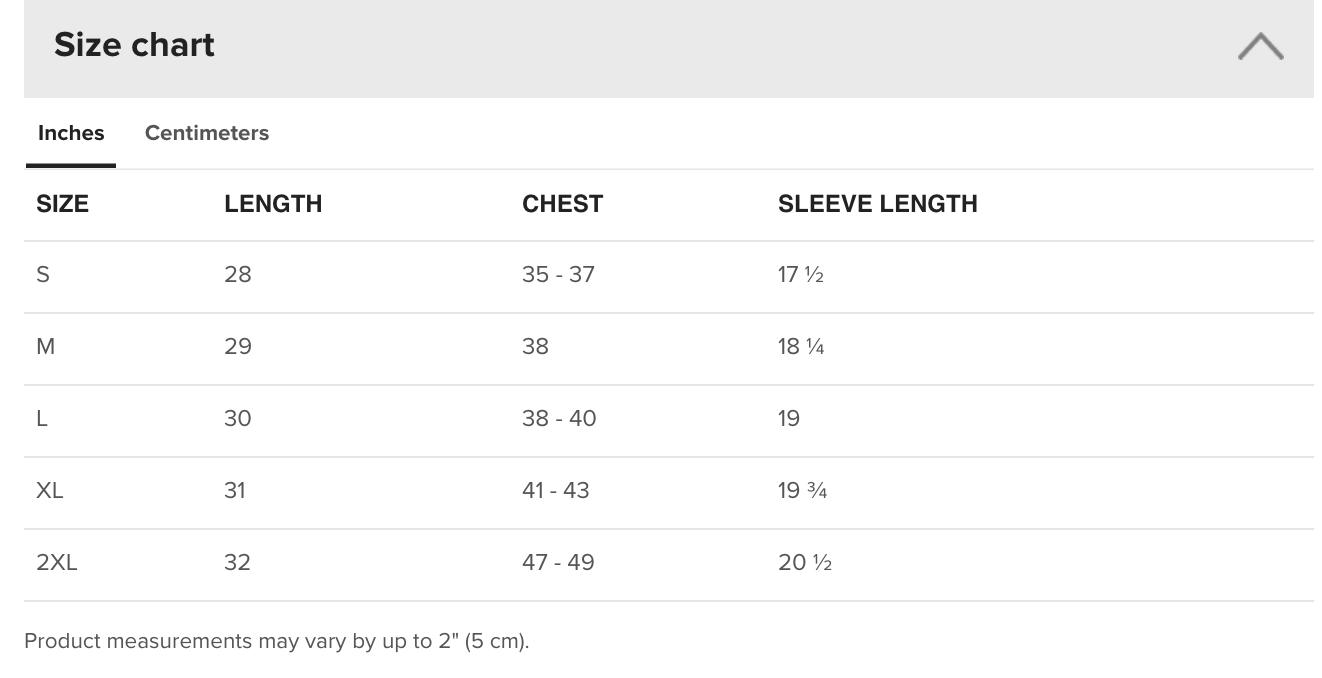The image size is (1322, 678).
Task: Switch to the Centimeters tab
Action: pyautogui.click(x=207, y=133)
